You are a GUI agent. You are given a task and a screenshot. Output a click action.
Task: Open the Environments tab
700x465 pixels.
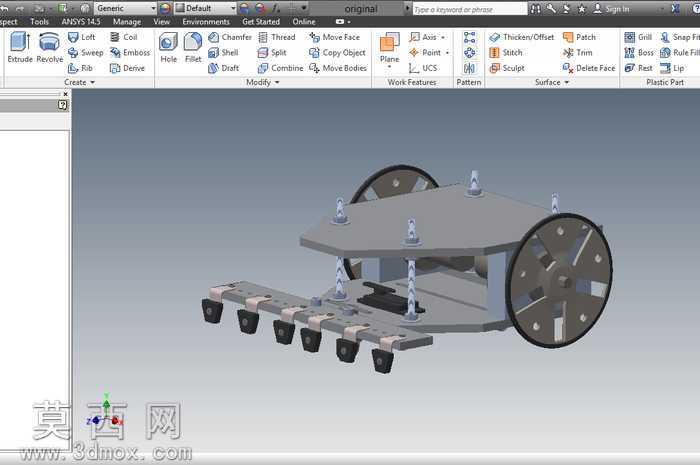point(206,21)
